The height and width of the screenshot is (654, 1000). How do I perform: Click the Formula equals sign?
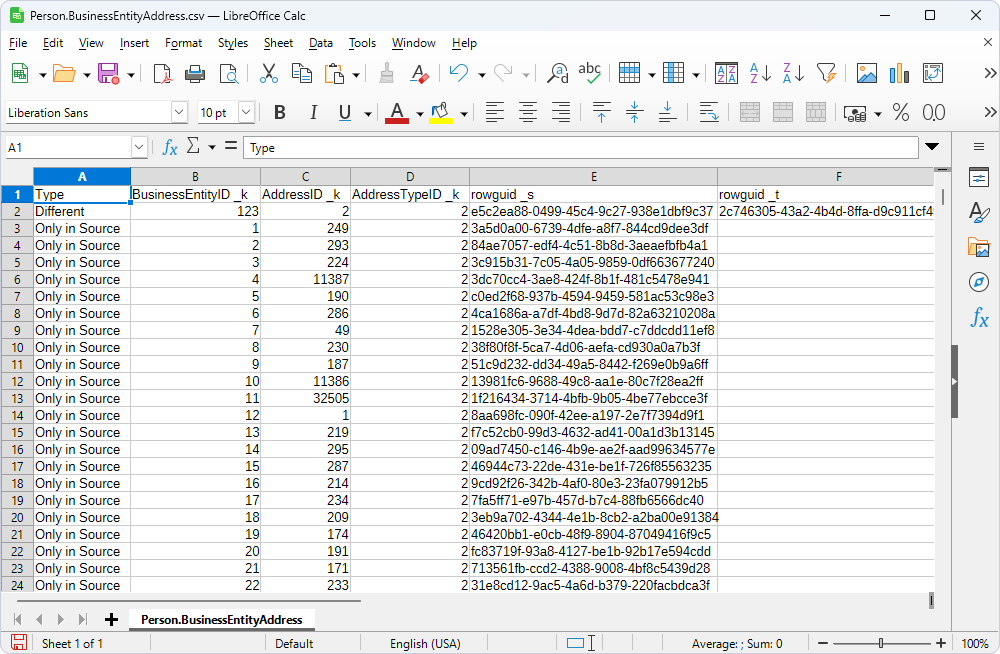coord(231,147)
